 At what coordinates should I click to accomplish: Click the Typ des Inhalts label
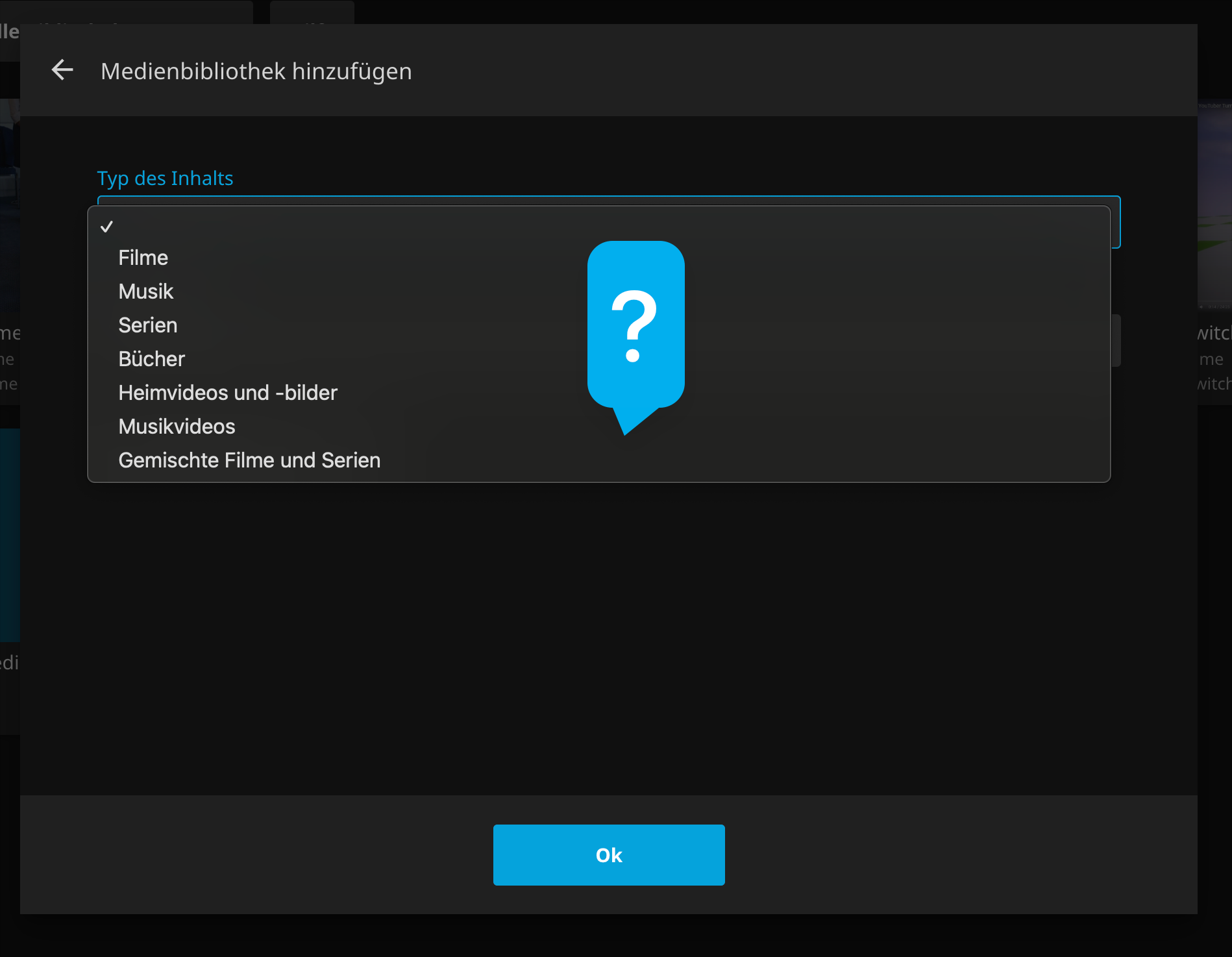pos(165,179)
